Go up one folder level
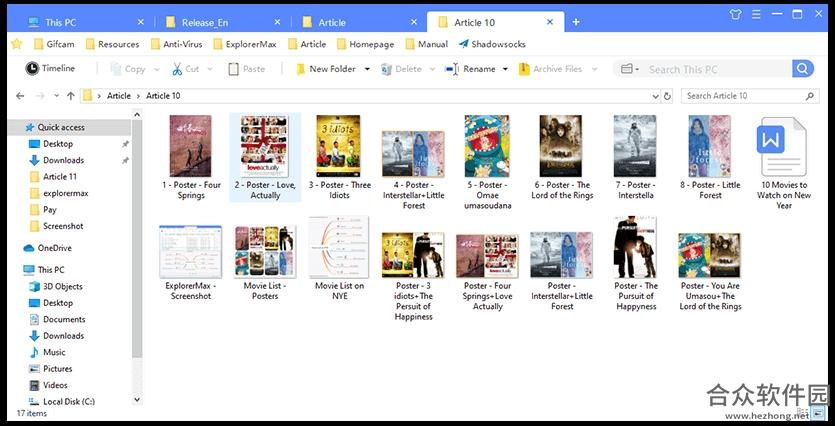The image size is (835, 426). click(x=70, y=96)
